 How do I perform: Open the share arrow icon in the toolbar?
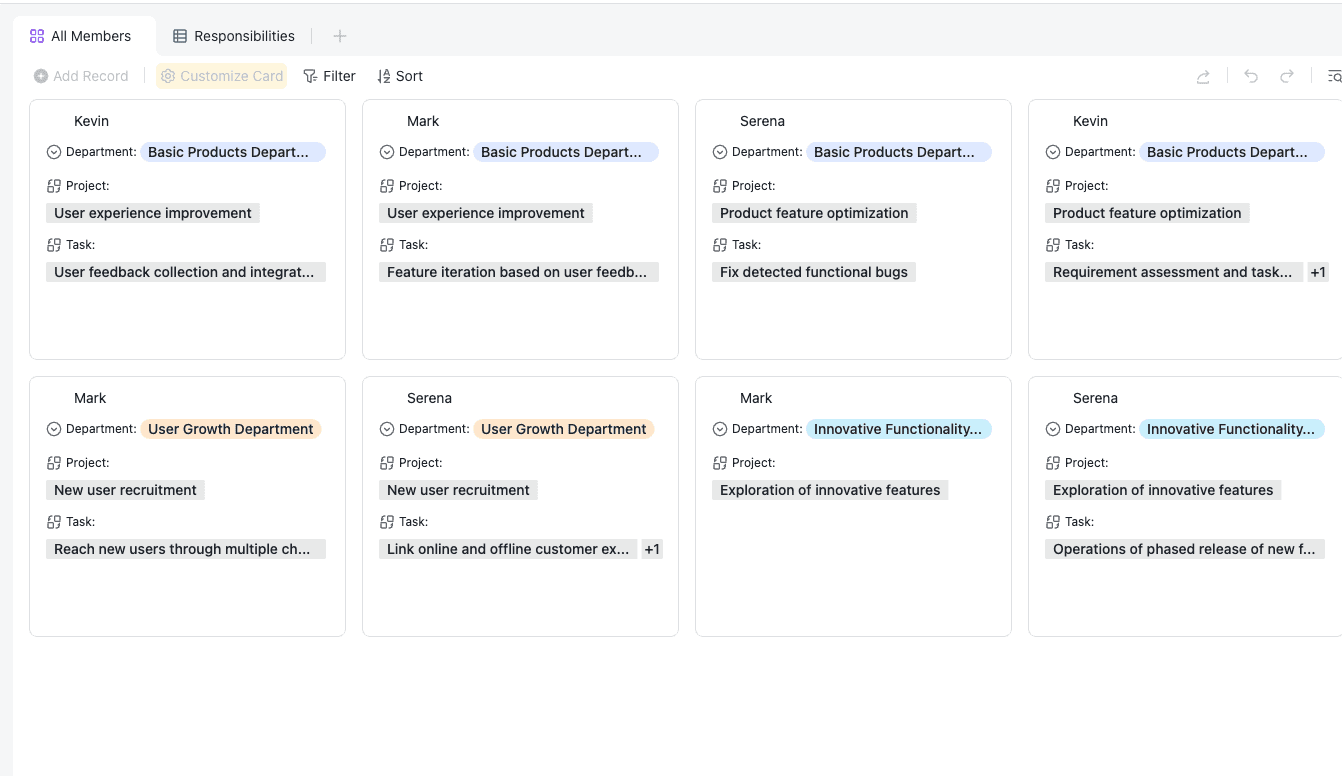1204,76
